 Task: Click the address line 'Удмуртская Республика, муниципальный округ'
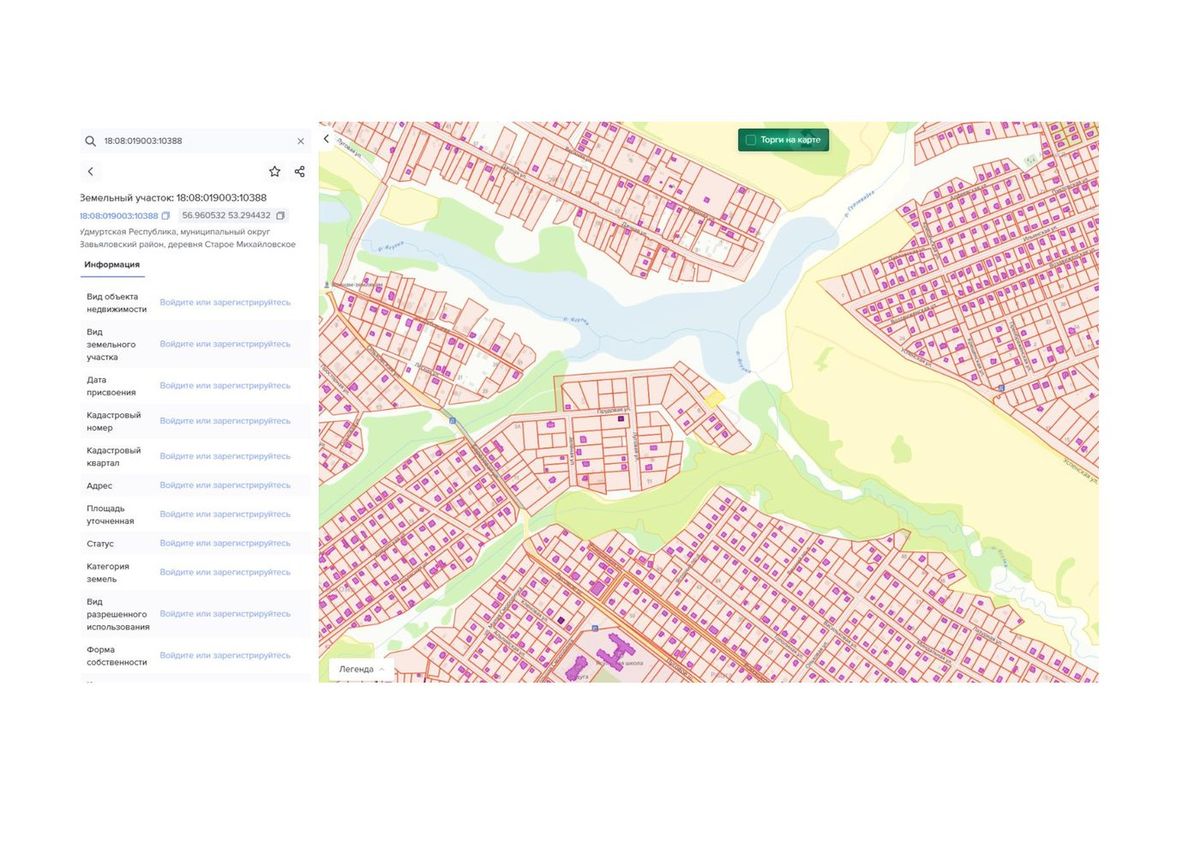(175, 232)
